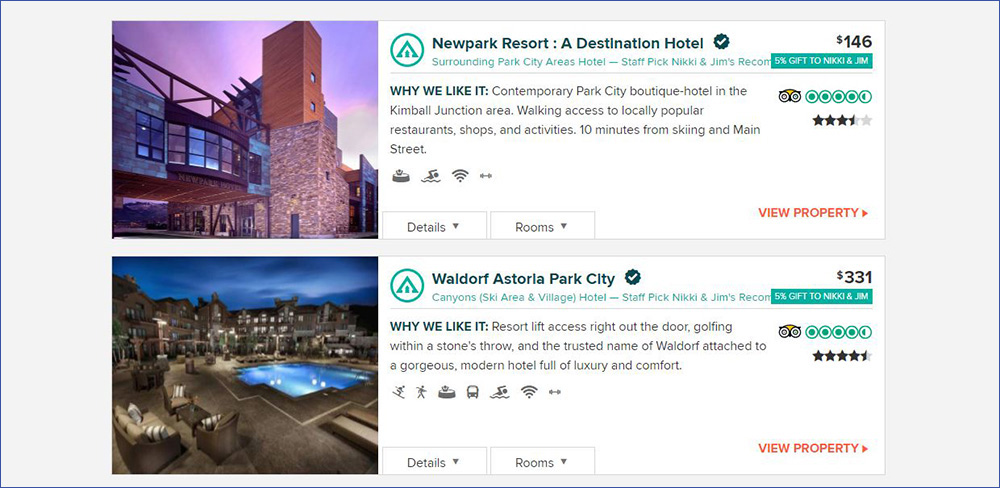Click Waldorf Astoria TripAdvisor rating bubbles
Image resolution: width=1000 pixels, height=488 pixels.
(x=839, y=332)
